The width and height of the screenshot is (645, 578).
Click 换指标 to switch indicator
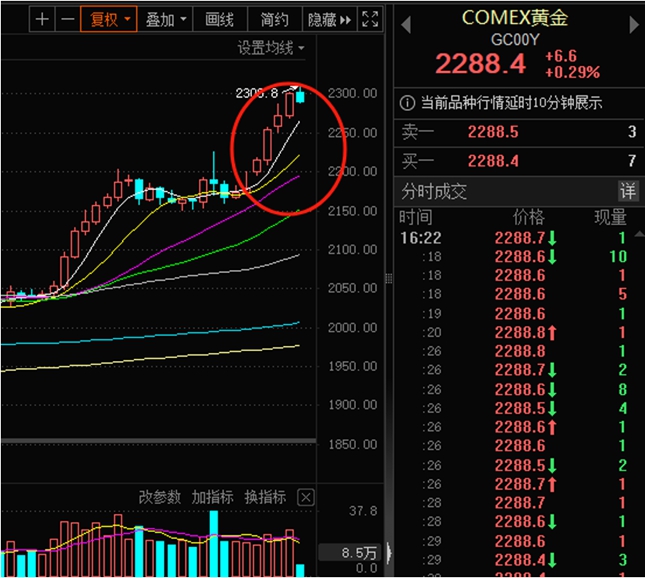click(265, 497)
